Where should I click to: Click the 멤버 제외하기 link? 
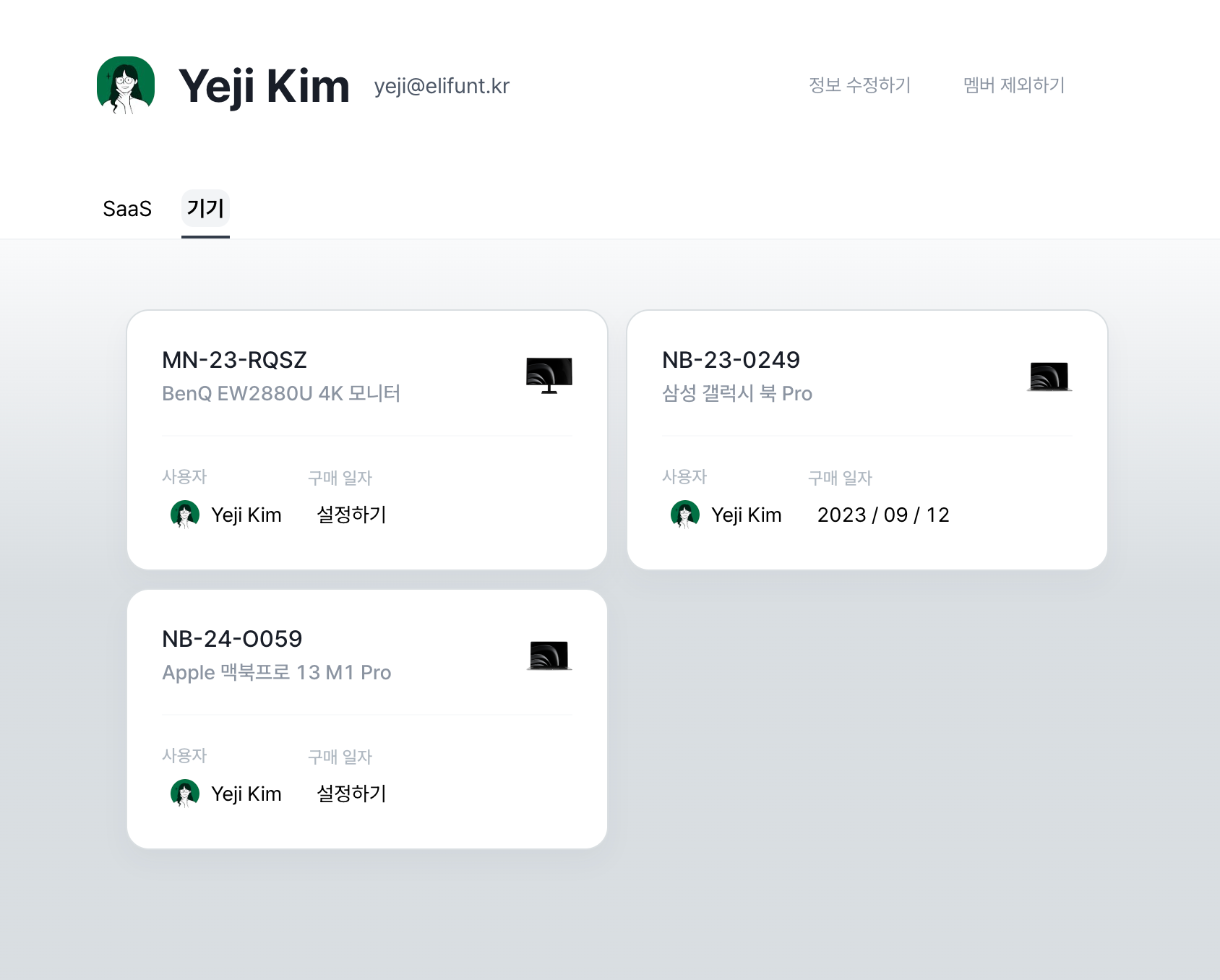coord(1014,85)
